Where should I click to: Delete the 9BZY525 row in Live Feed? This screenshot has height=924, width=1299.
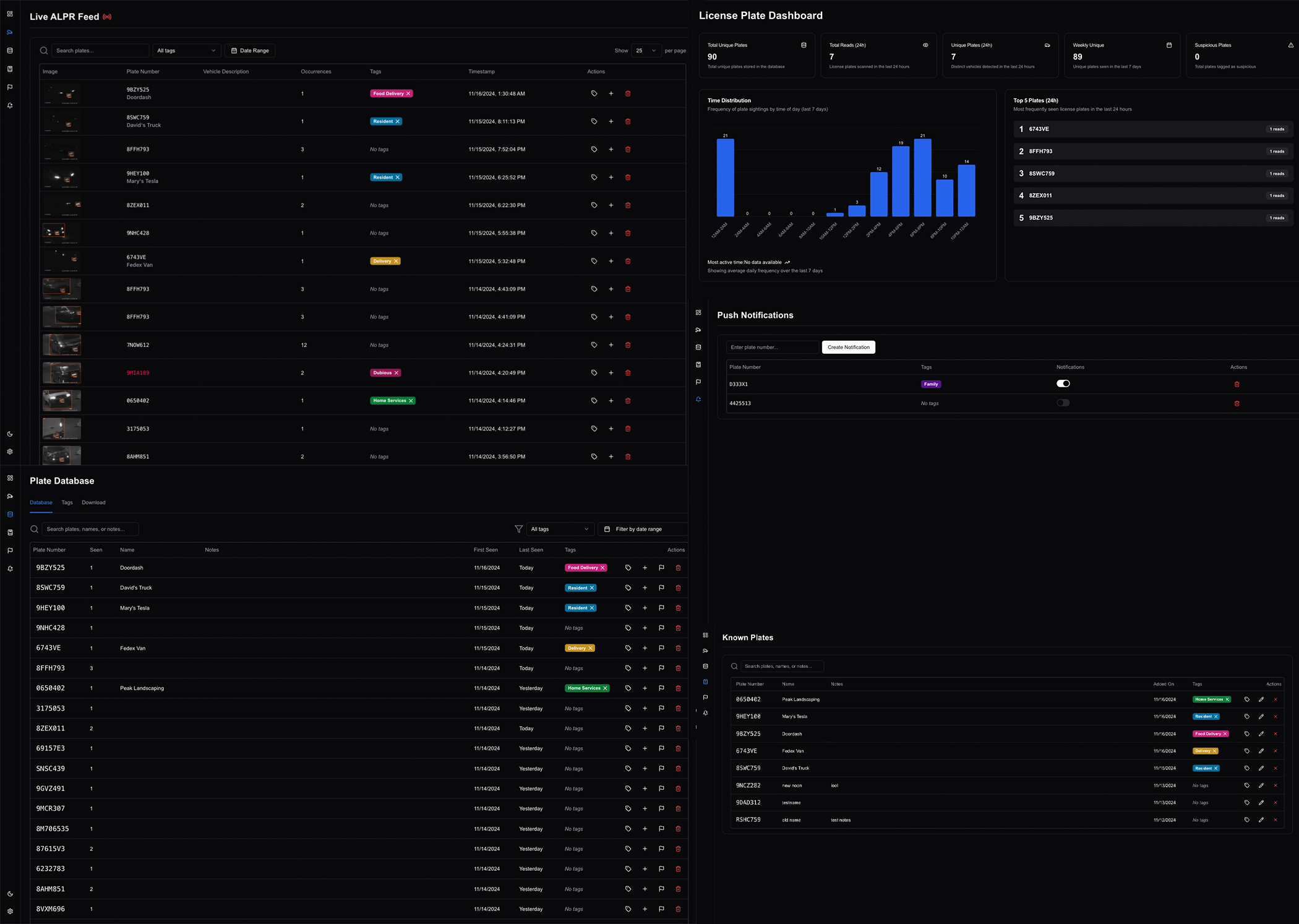(x=628, y=93)
